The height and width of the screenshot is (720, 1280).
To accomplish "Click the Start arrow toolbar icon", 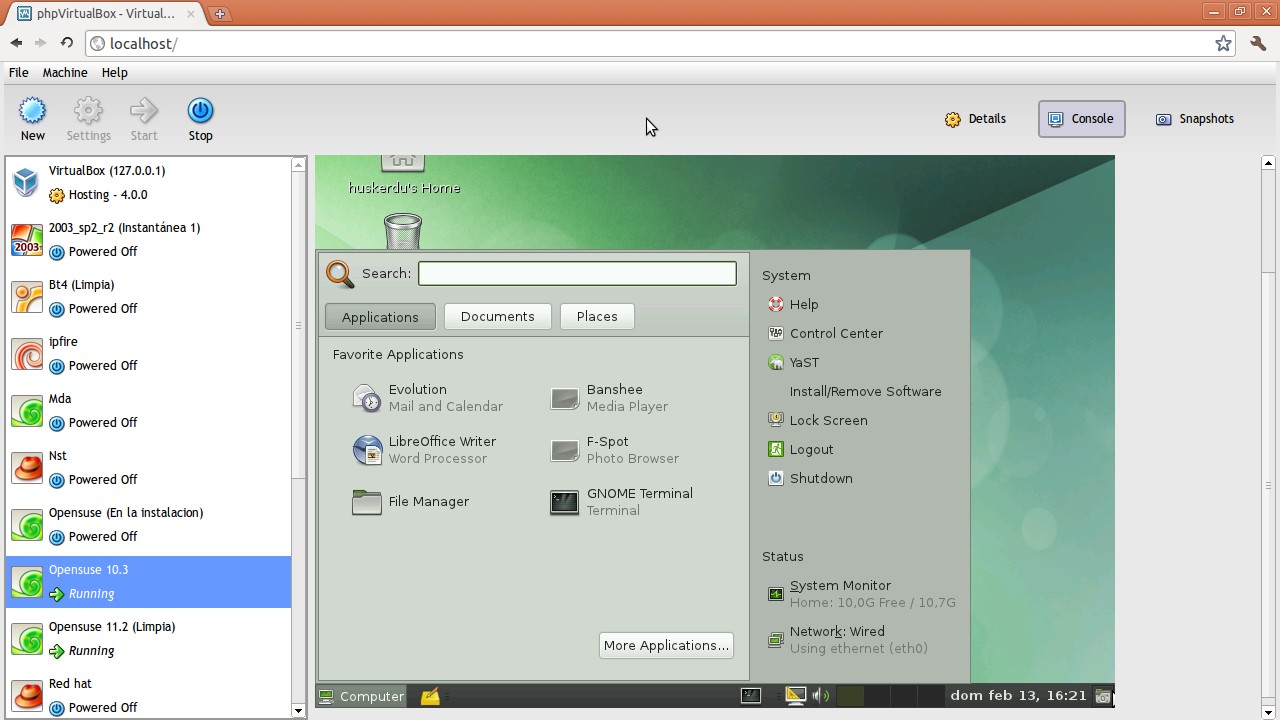I will [144, 111].
